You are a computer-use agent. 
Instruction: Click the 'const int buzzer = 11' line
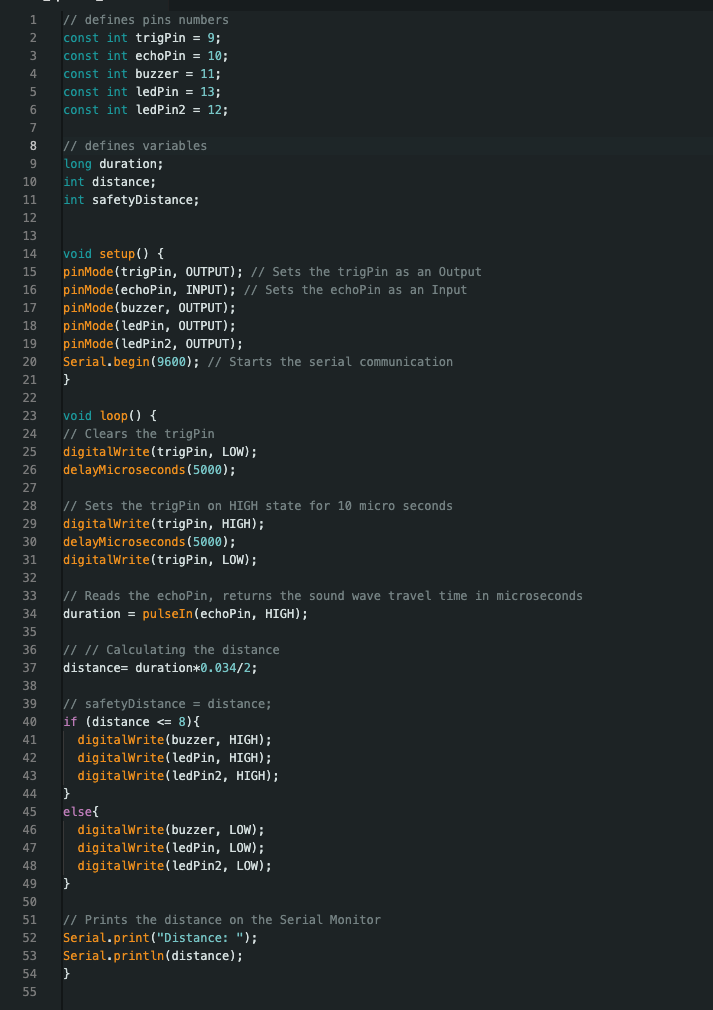coord(141,74)
